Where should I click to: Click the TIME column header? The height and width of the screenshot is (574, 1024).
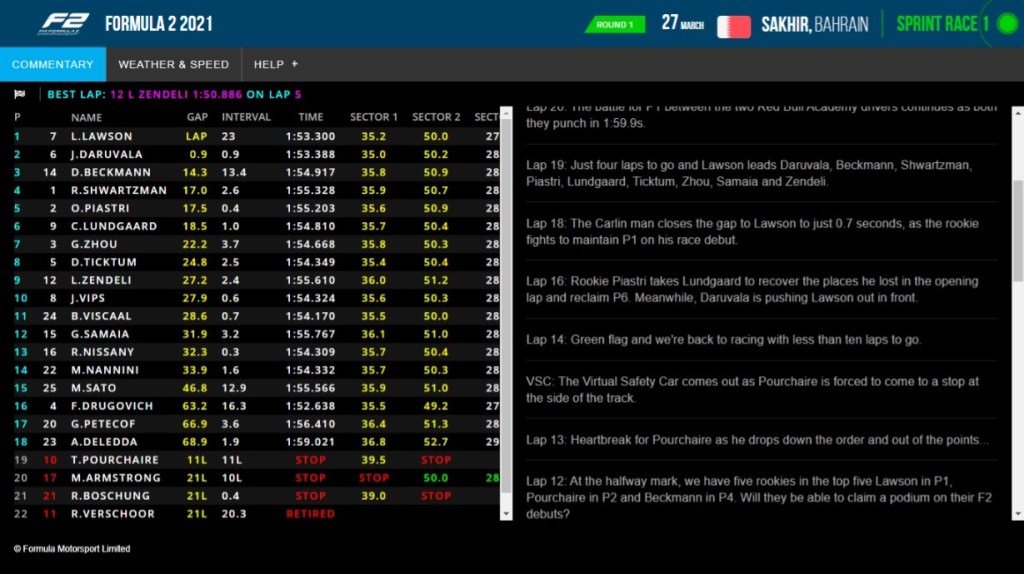pyautogui.click(x=311, y=117)
